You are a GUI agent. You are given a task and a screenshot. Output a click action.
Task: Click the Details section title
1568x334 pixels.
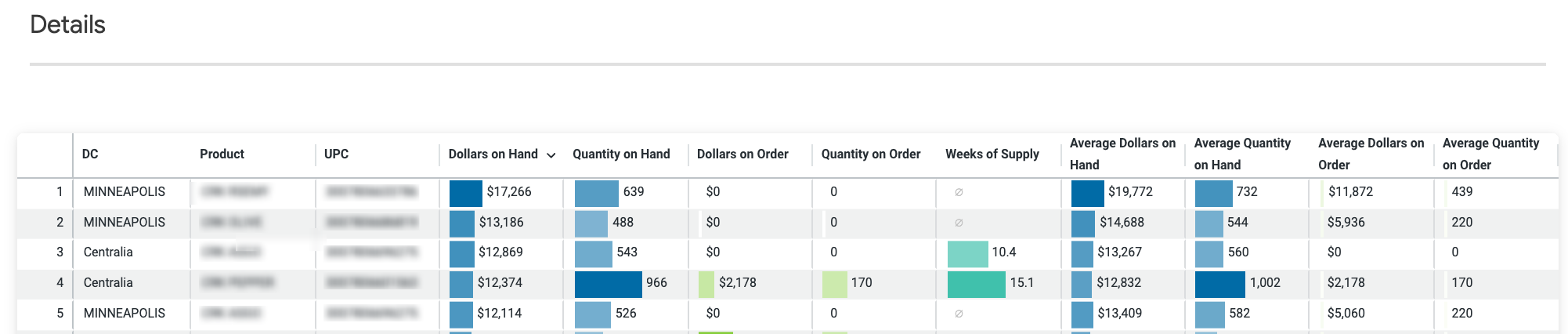67,24
